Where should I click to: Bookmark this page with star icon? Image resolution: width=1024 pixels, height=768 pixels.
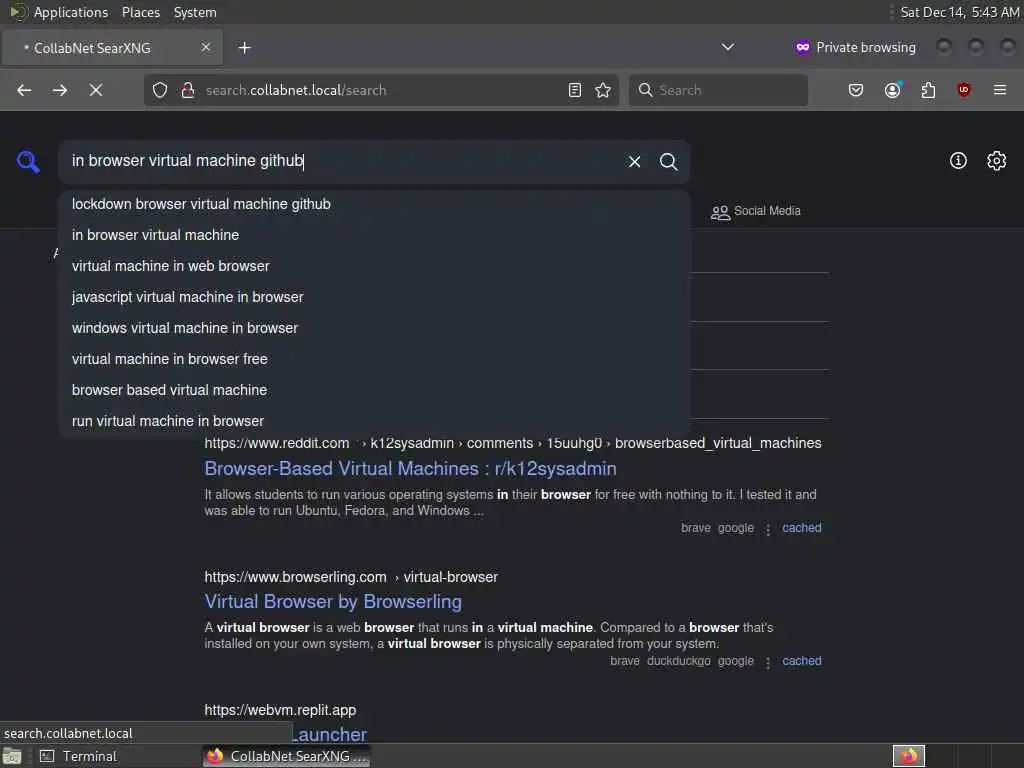pyautogui.click(x=603, y=90)
